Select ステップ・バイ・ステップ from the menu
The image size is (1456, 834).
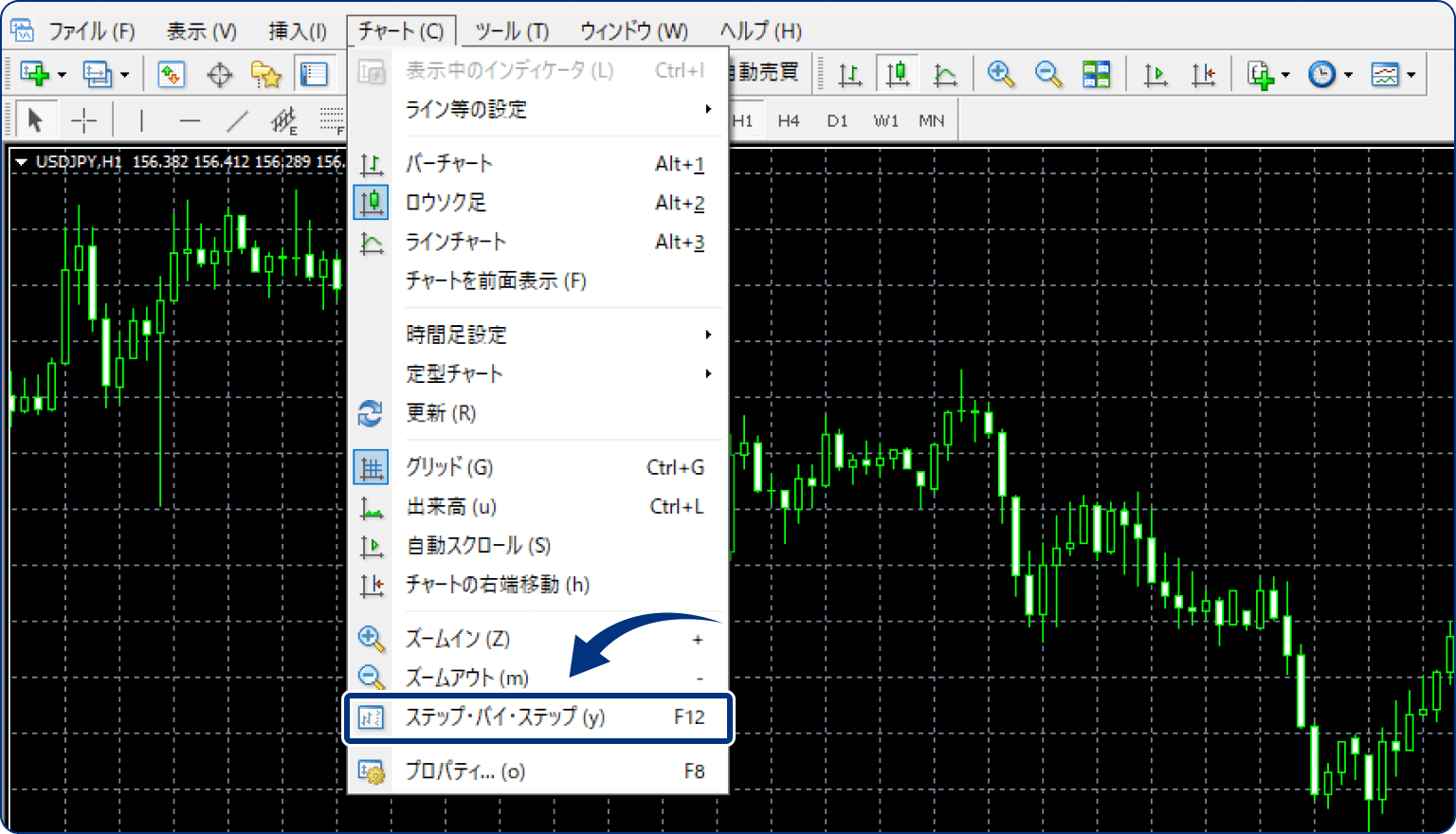tap(502, 717)
